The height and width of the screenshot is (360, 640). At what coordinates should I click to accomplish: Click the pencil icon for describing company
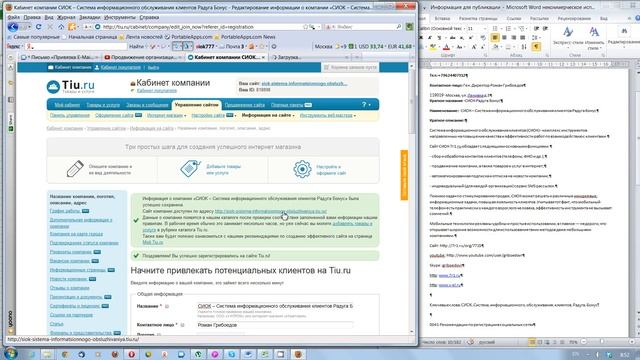tap(75, 169)
